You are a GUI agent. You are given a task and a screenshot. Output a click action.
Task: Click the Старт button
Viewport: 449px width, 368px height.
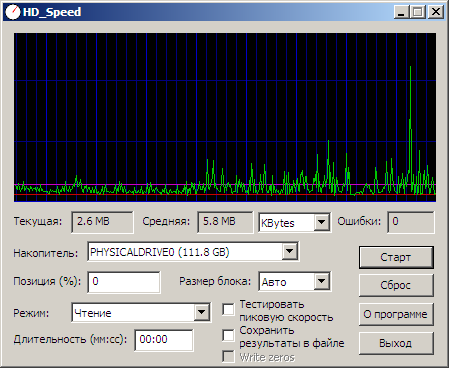click(396, 257)
